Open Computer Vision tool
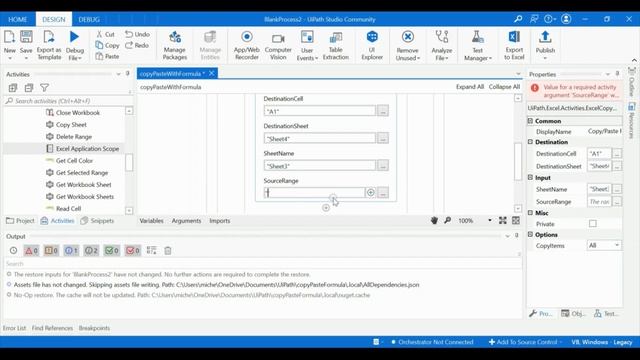 [278, 44]
